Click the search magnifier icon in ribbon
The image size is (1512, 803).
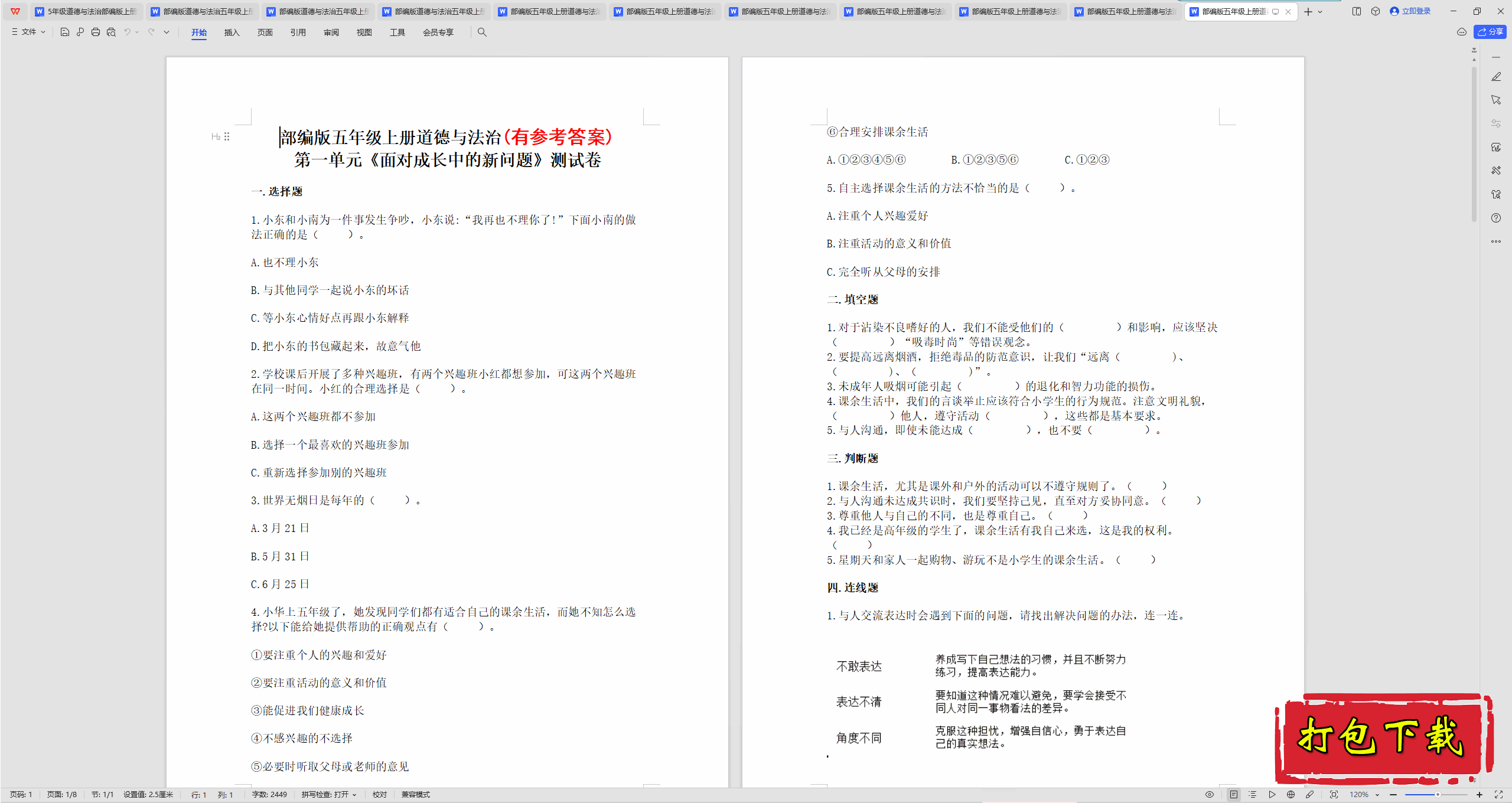tap(482, 32)
